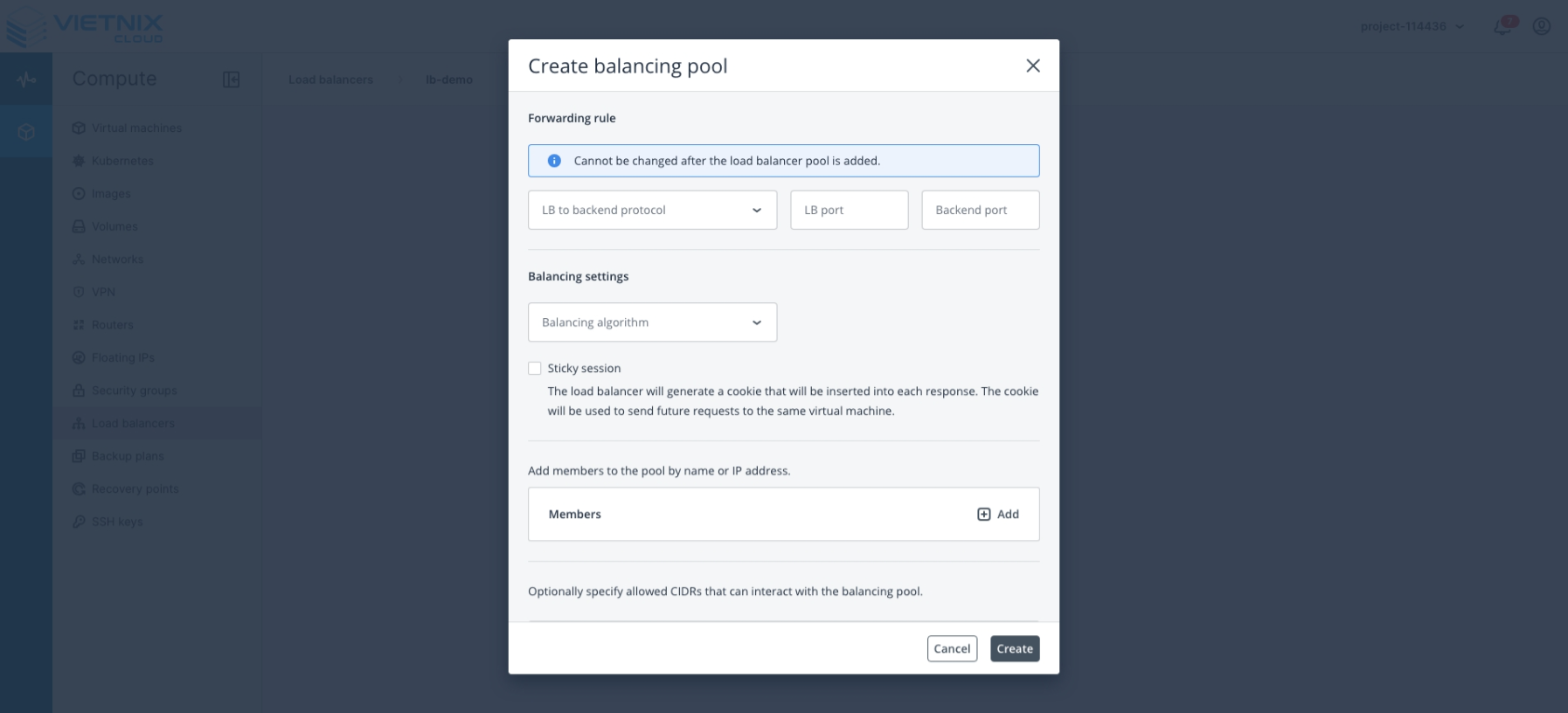Image resolution: width=1568 pixels, height=713 pixels.
Task: Open the Volumes section
Action: pos(114,226)
